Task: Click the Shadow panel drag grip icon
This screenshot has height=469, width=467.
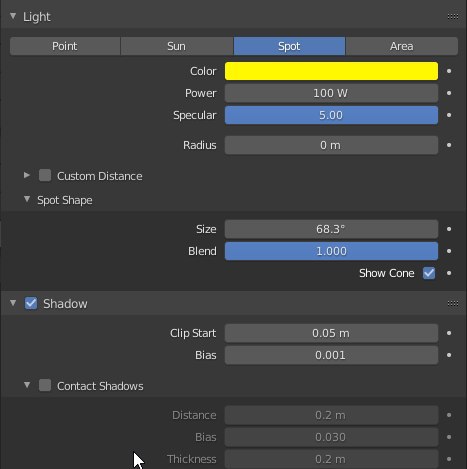Action: 453,303
